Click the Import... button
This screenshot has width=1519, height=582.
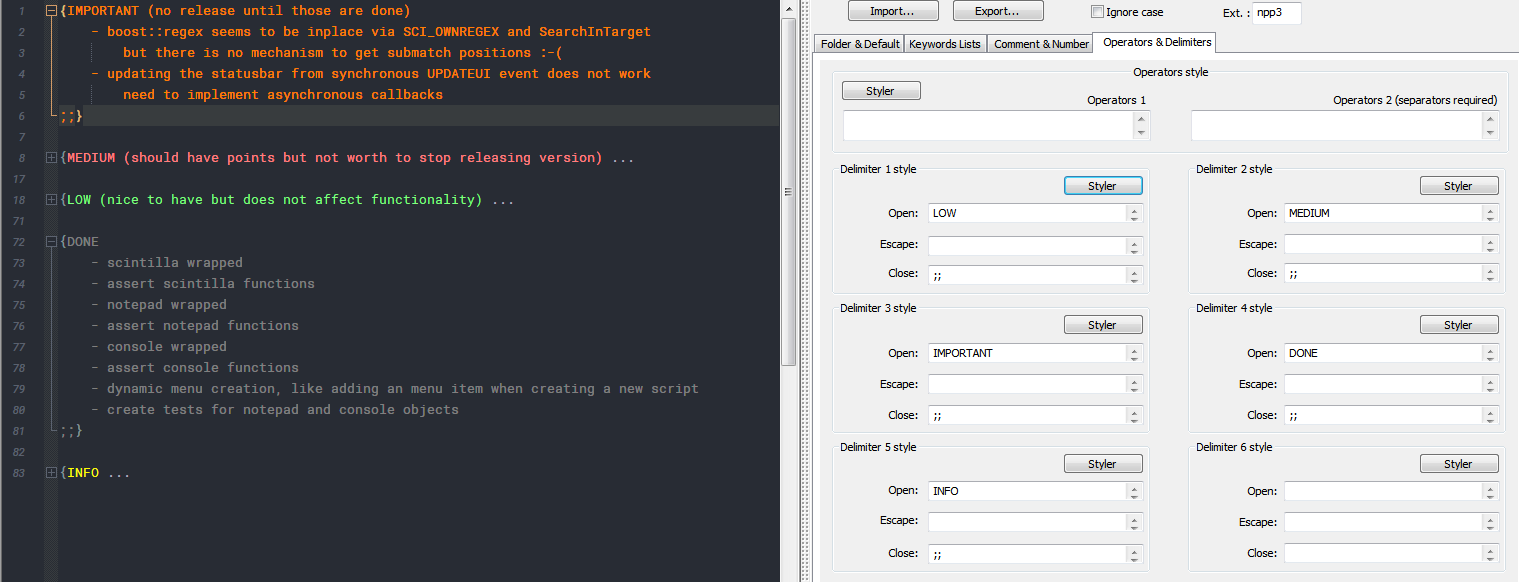point(893,11)
